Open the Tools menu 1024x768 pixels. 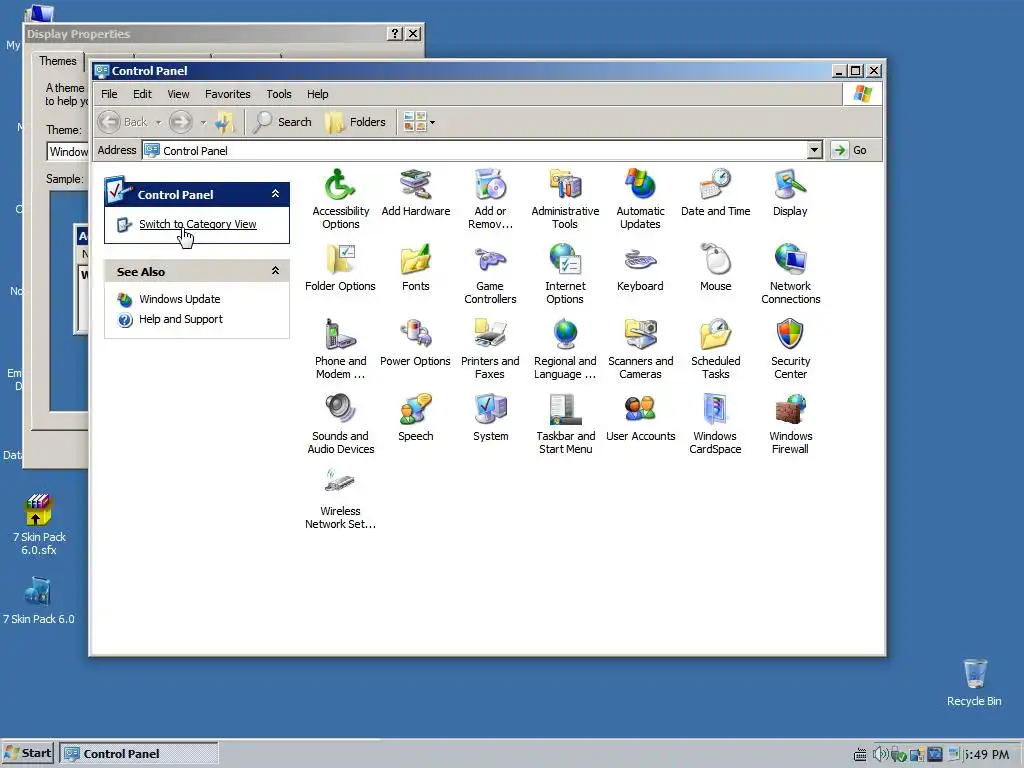coord(279,94)
